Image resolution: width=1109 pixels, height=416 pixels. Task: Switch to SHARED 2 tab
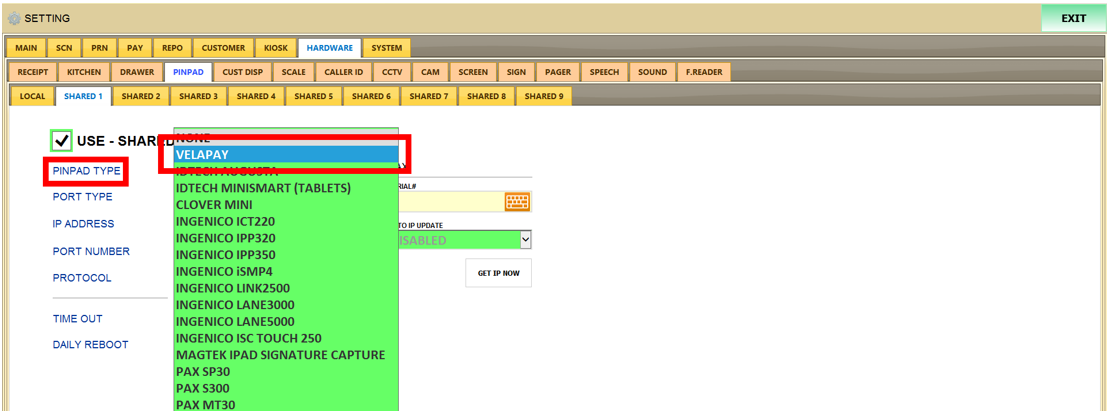(141, 96)
